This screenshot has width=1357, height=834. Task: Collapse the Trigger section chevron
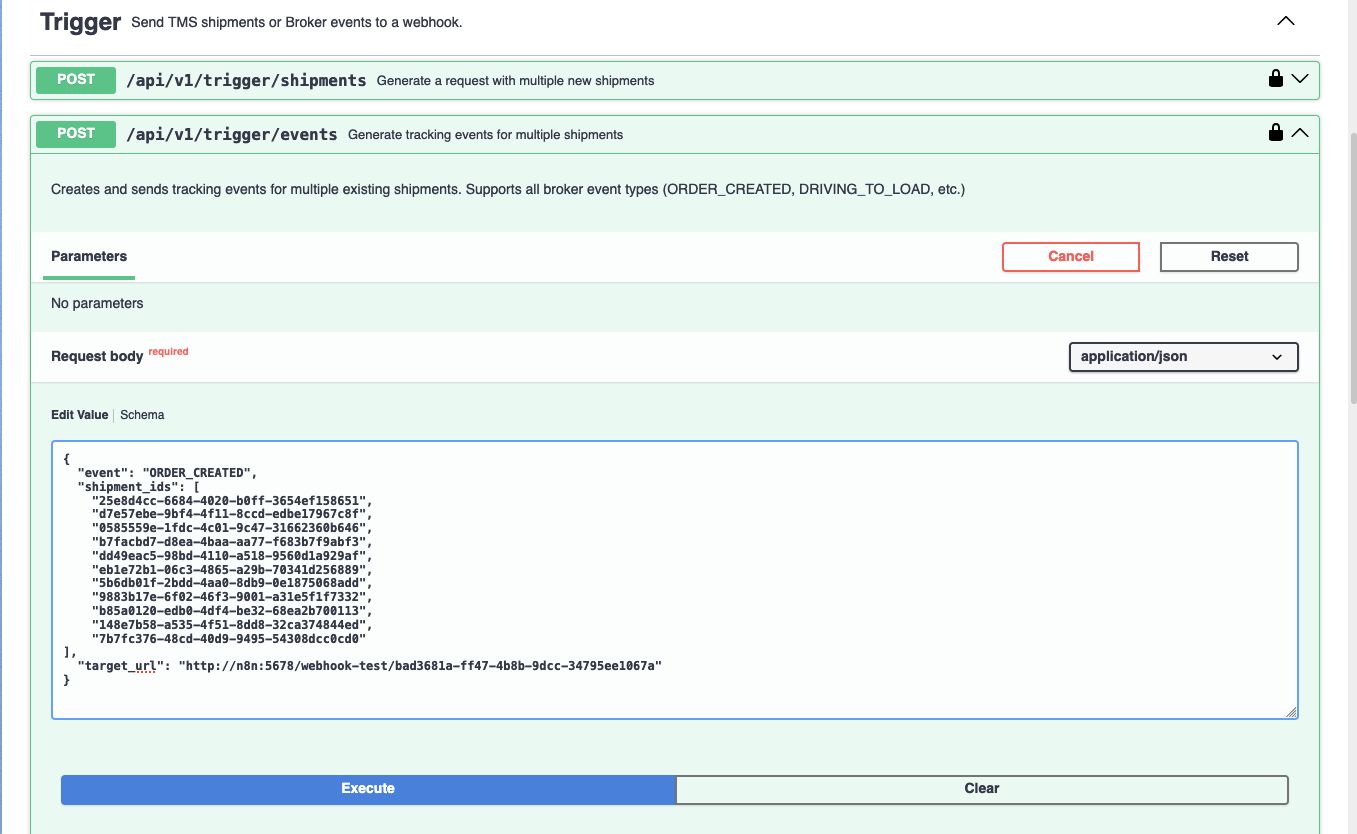[1285, 21]
